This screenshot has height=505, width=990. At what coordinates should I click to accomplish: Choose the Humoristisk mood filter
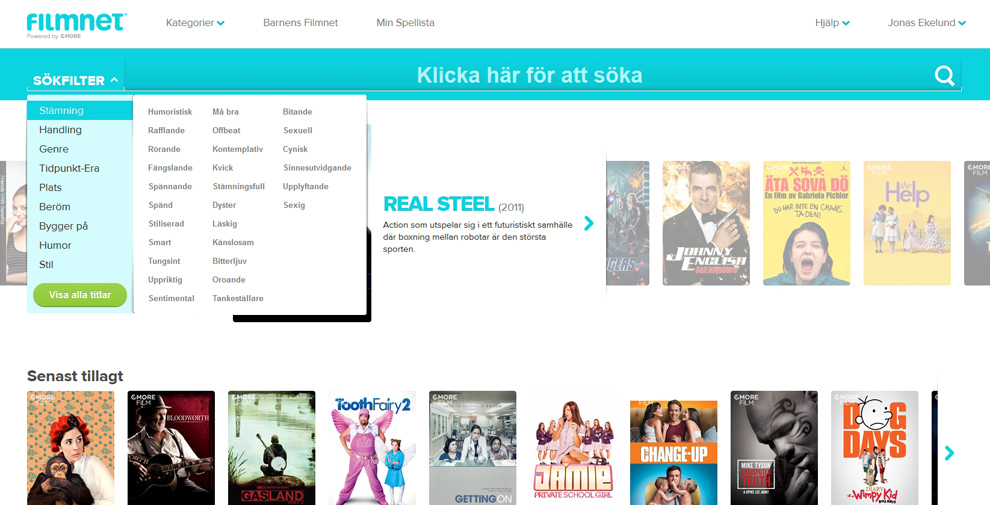tap(170, 112)
